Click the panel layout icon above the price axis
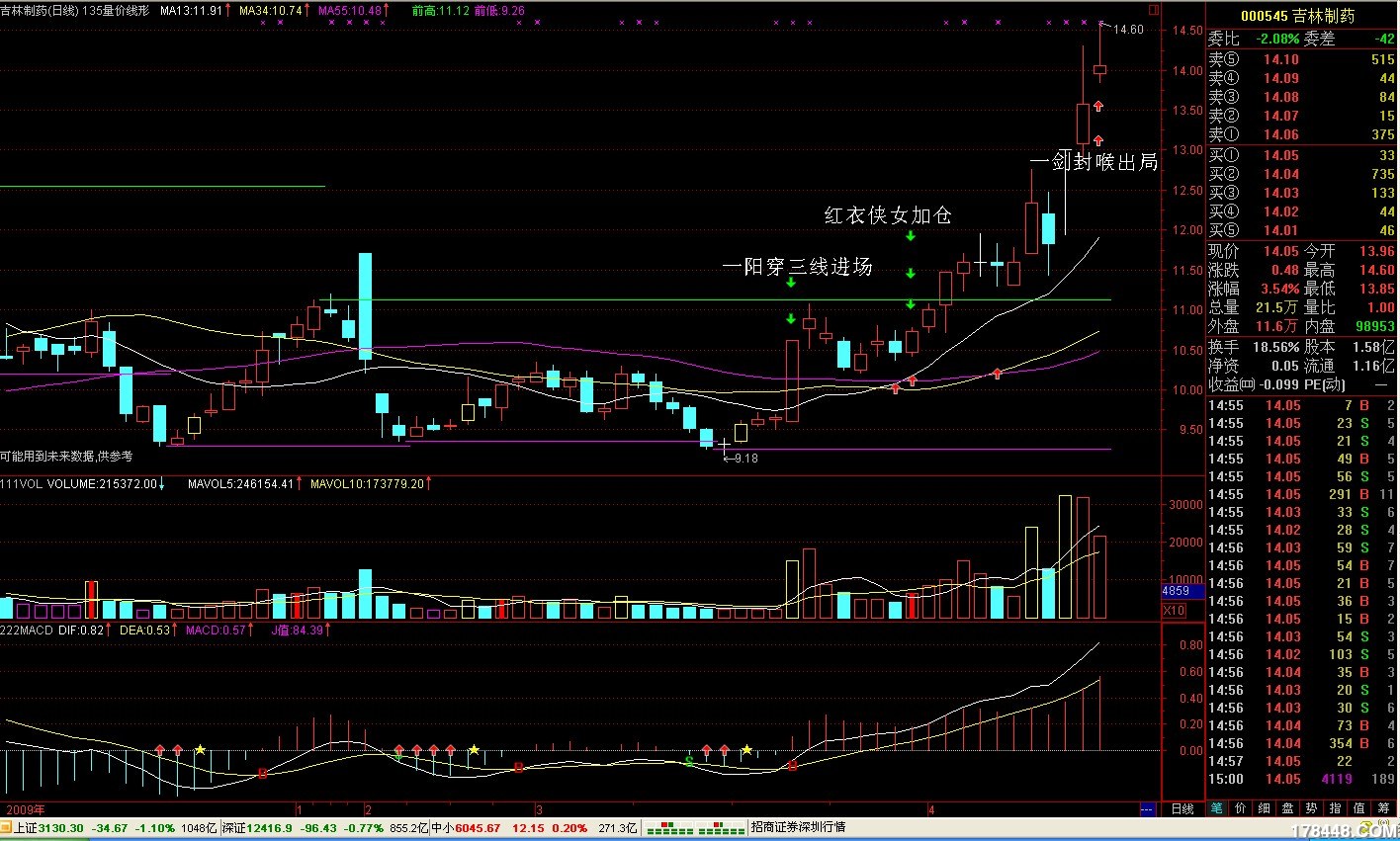The height and width of the screenshot is (841, 1400). click(x=1153, y=8)
